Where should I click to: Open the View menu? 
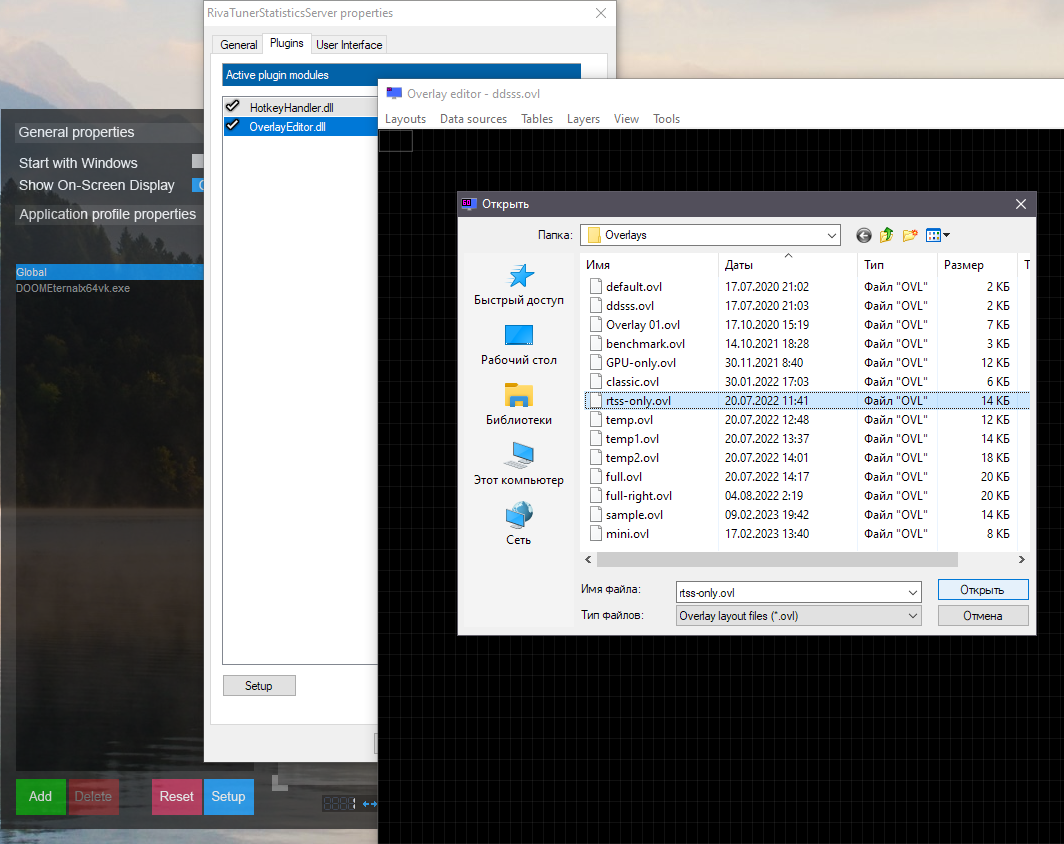pos(626,119)
